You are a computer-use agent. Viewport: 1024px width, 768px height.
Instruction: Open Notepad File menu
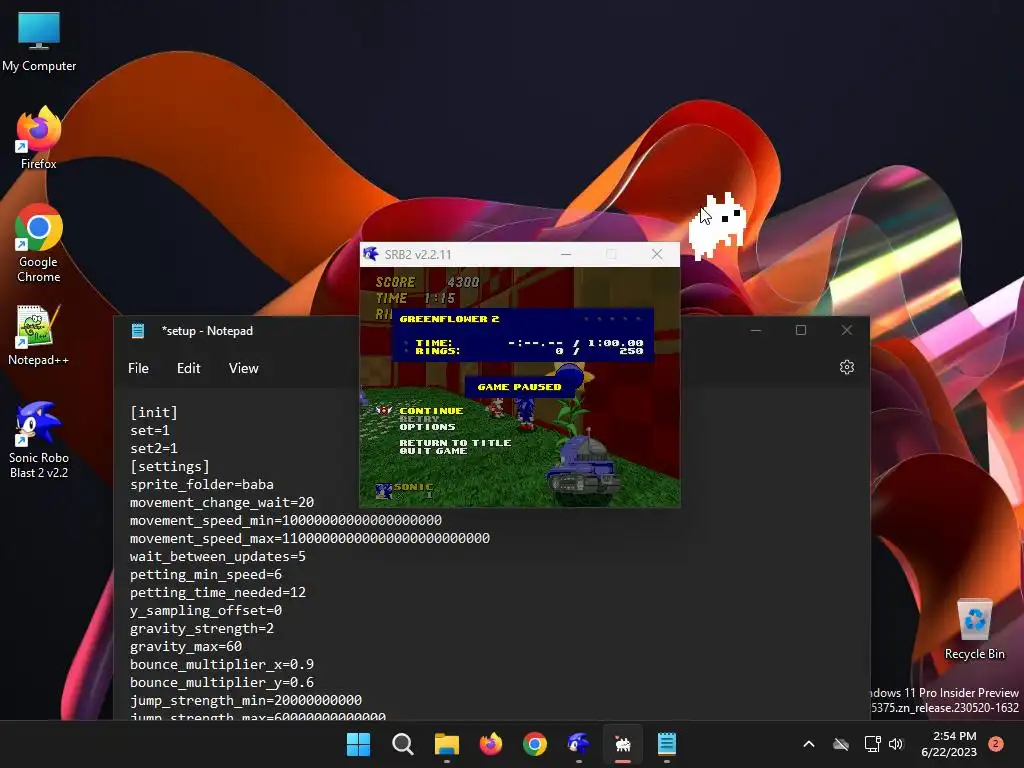(x=138, y=368)
